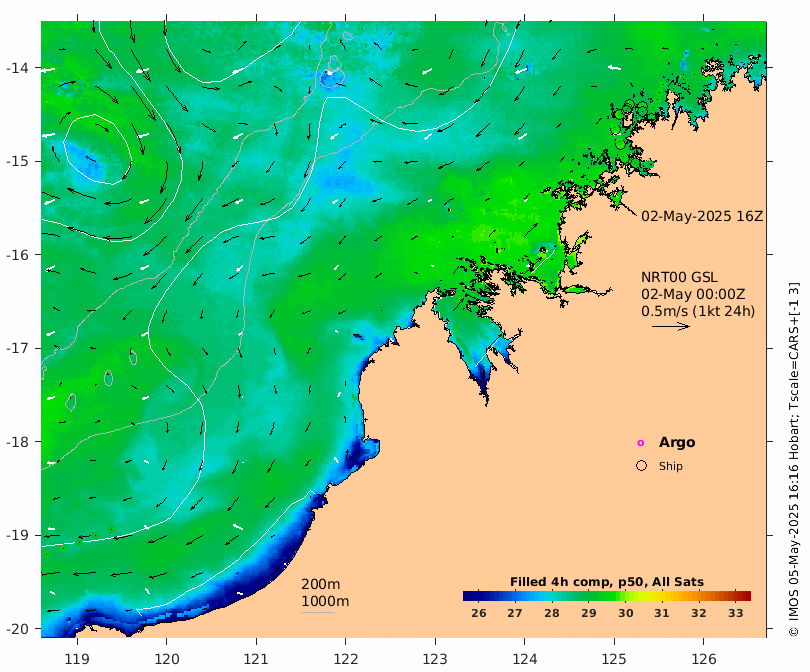Click the magenta Argo marker in legend
Screen dimensions: 810x672
click(x=641, y=443)
